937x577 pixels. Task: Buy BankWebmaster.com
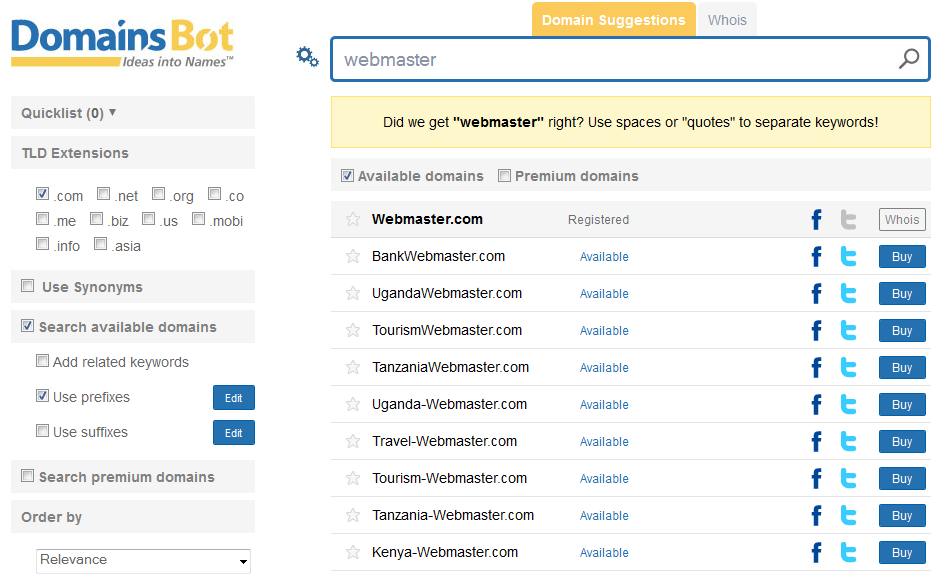902,257
